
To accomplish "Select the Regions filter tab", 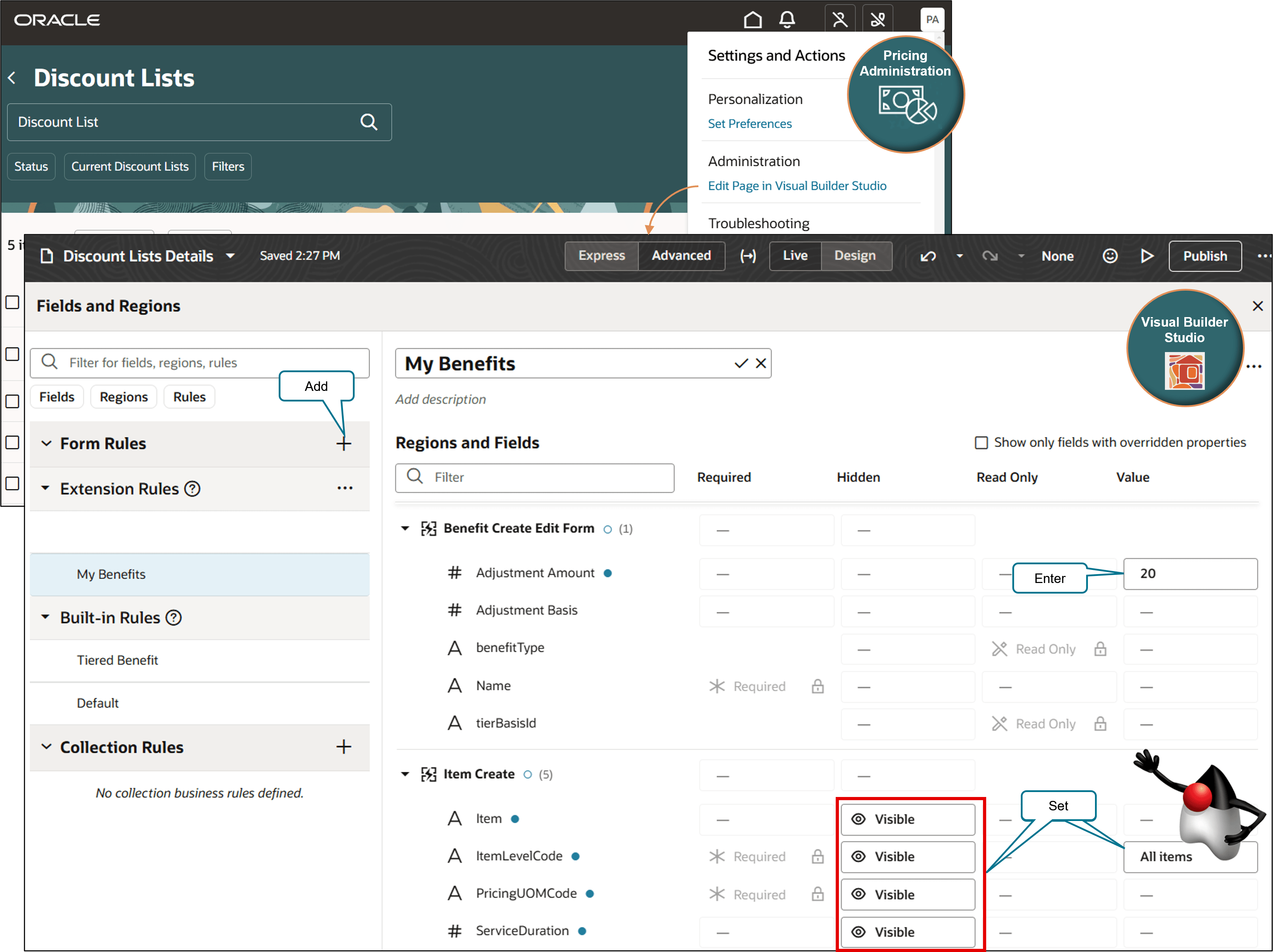I will [123, 397].
